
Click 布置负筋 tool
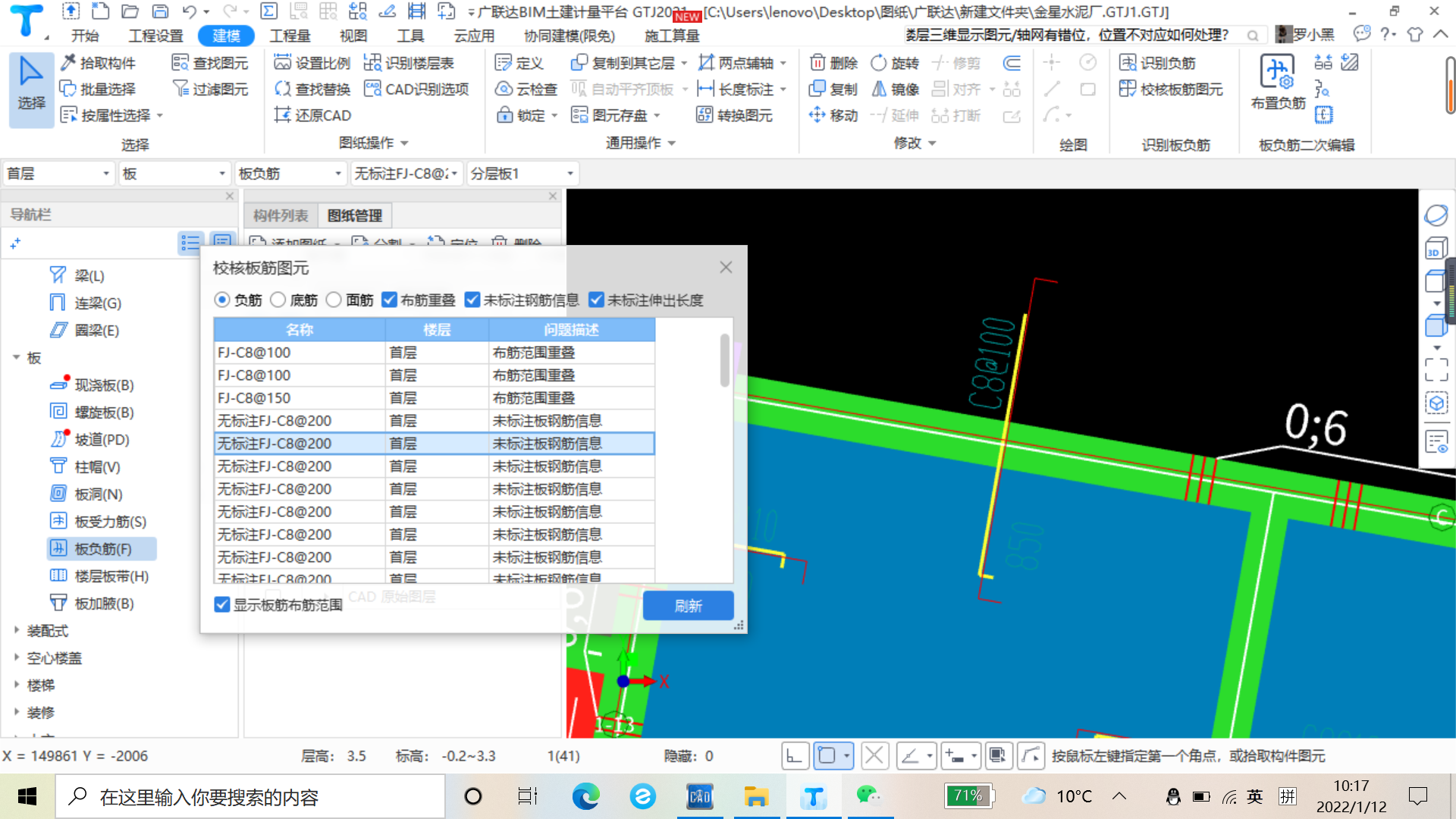[1278, 82]
